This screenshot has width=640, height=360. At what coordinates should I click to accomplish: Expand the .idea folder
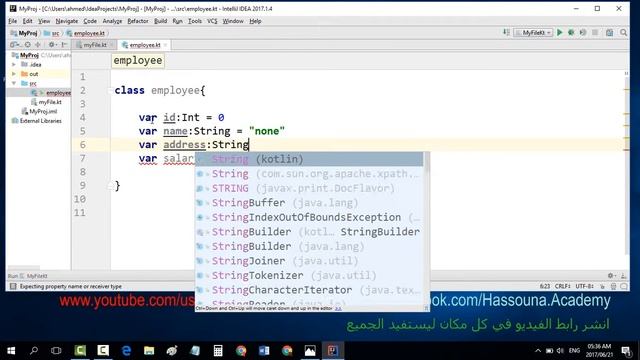point(14,64)
